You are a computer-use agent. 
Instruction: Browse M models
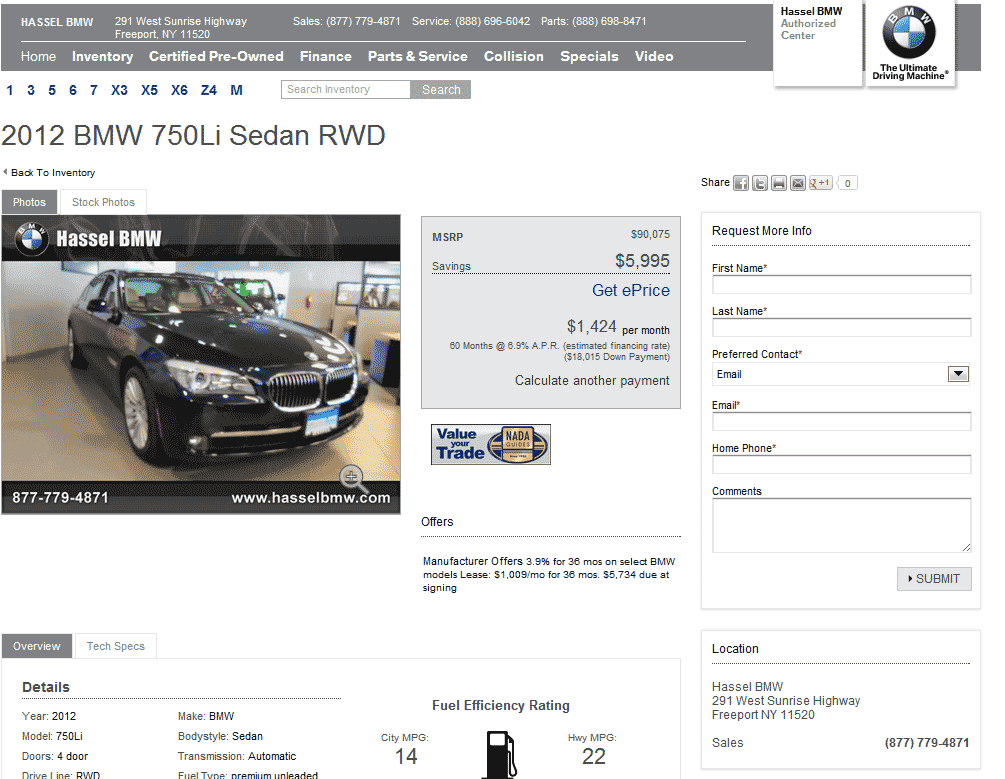(237, 90)
